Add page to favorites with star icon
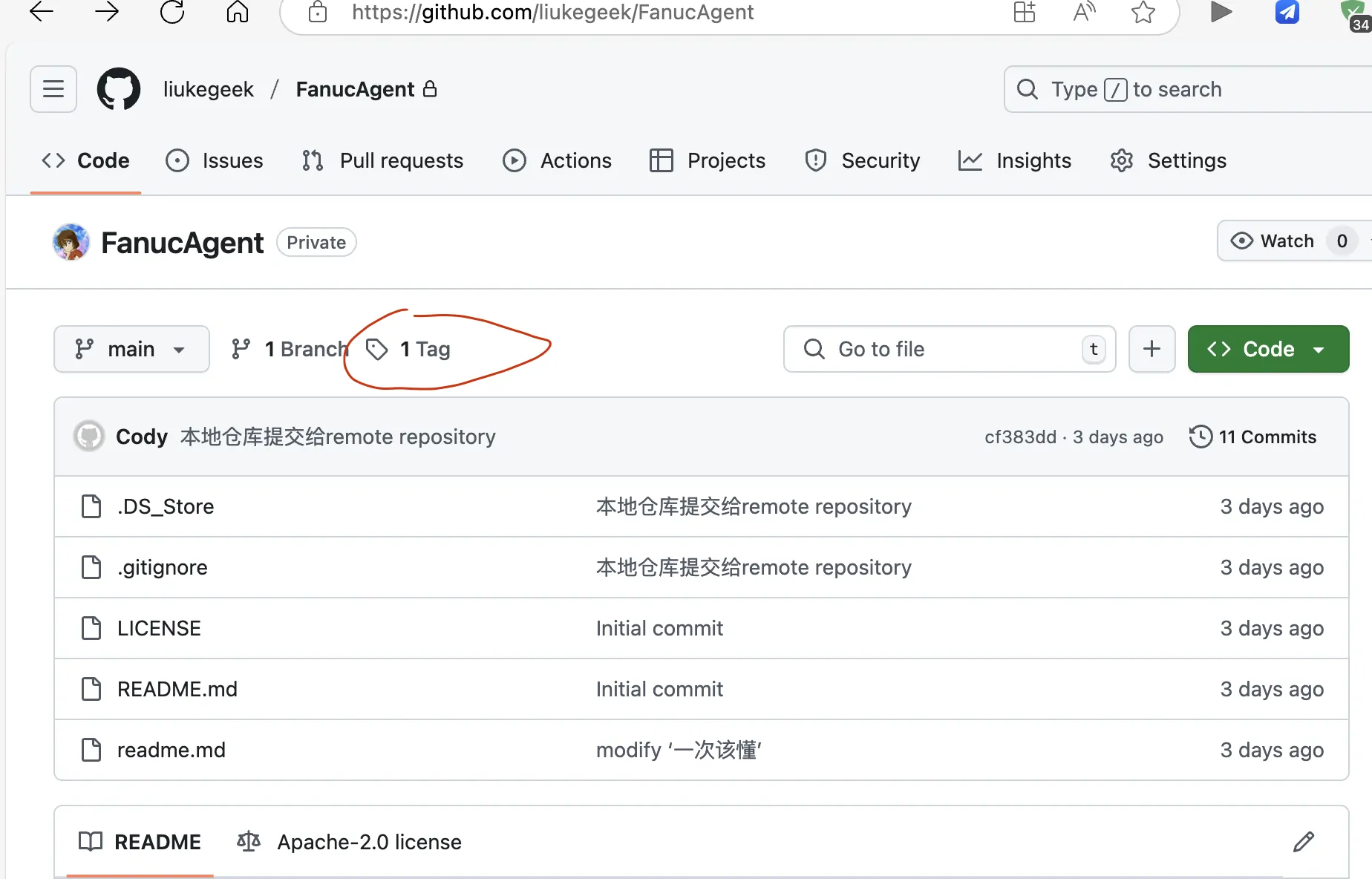1372x879 pixels. (x=1143, y=11)
